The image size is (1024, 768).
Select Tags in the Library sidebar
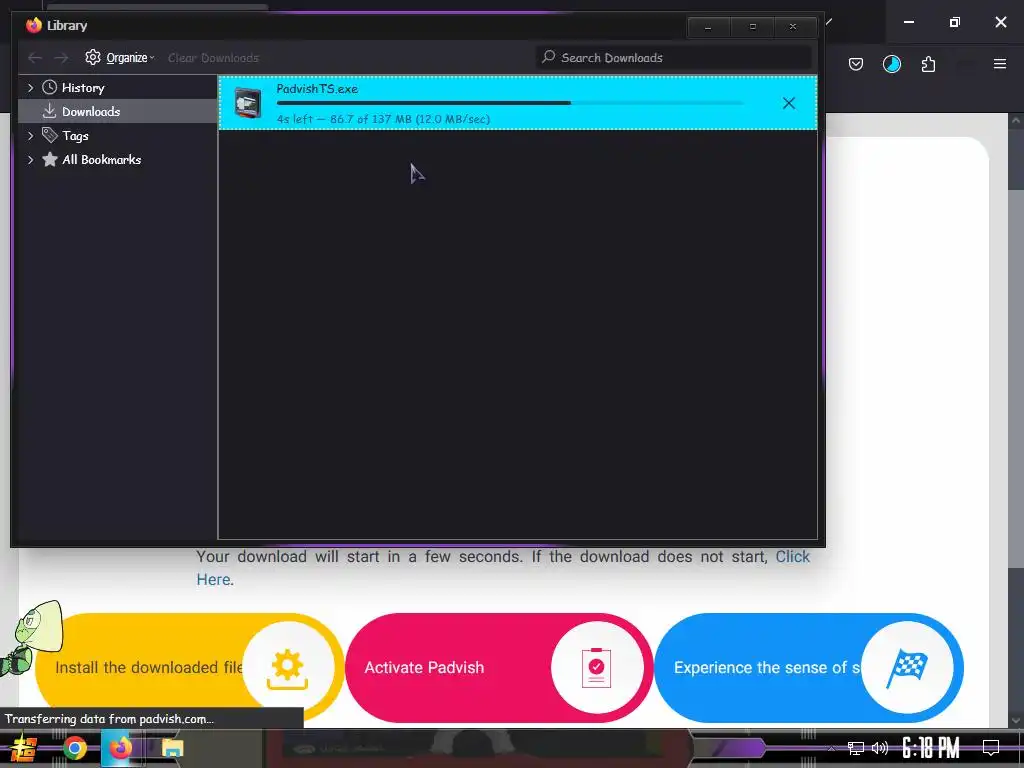point(118,136)
